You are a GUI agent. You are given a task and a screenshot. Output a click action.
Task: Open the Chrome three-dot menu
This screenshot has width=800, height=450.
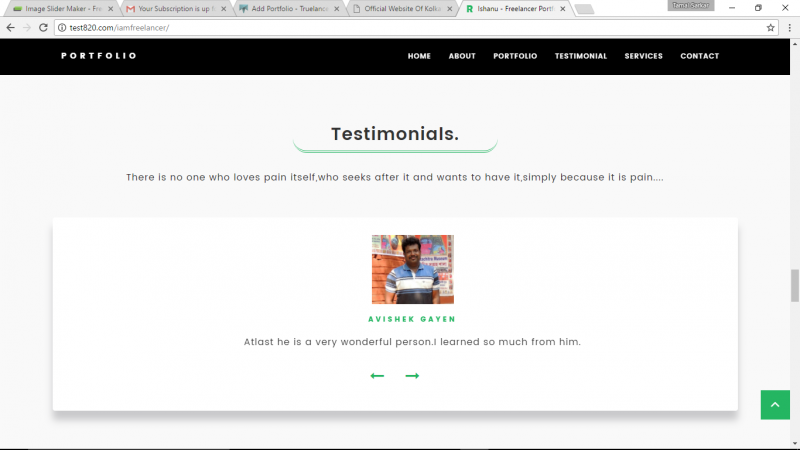click(x=789, y=27)
